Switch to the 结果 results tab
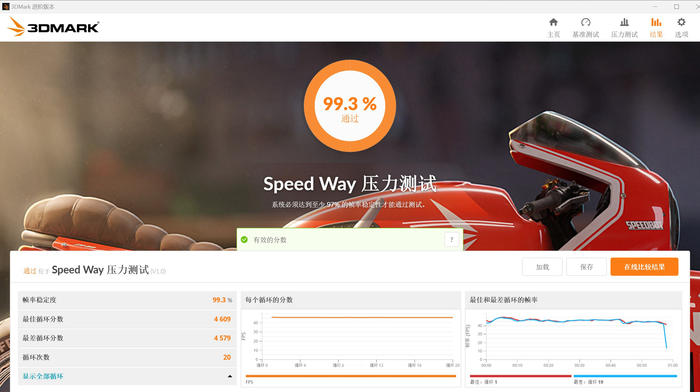Image resolution: width=700 pixels, height=392 pixels. [x=656, y=28]
